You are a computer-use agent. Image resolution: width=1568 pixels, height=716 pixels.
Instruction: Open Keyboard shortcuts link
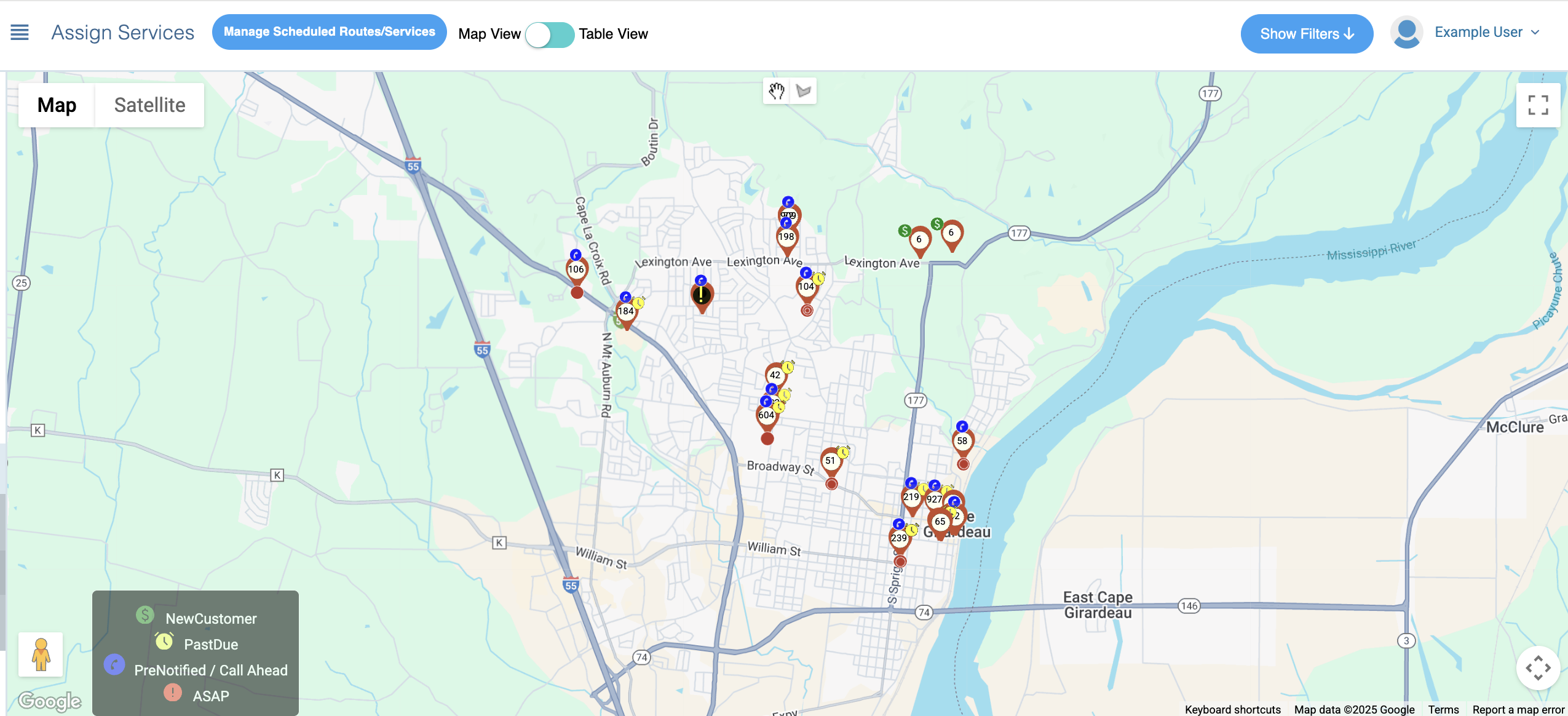tap(1232, 709)
